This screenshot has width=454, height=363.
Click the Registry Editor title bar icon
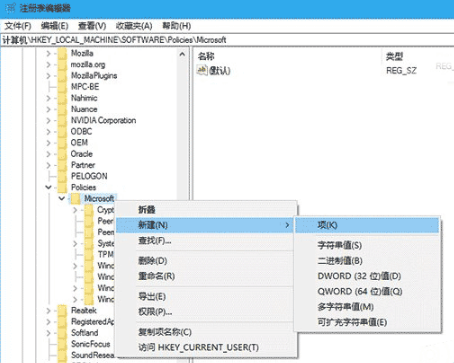[x=10, y=8]
